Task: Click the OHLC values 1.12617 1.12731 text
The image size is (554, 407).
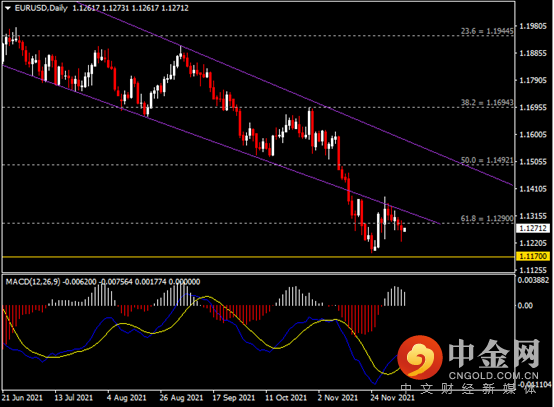Action: [101, 8]
